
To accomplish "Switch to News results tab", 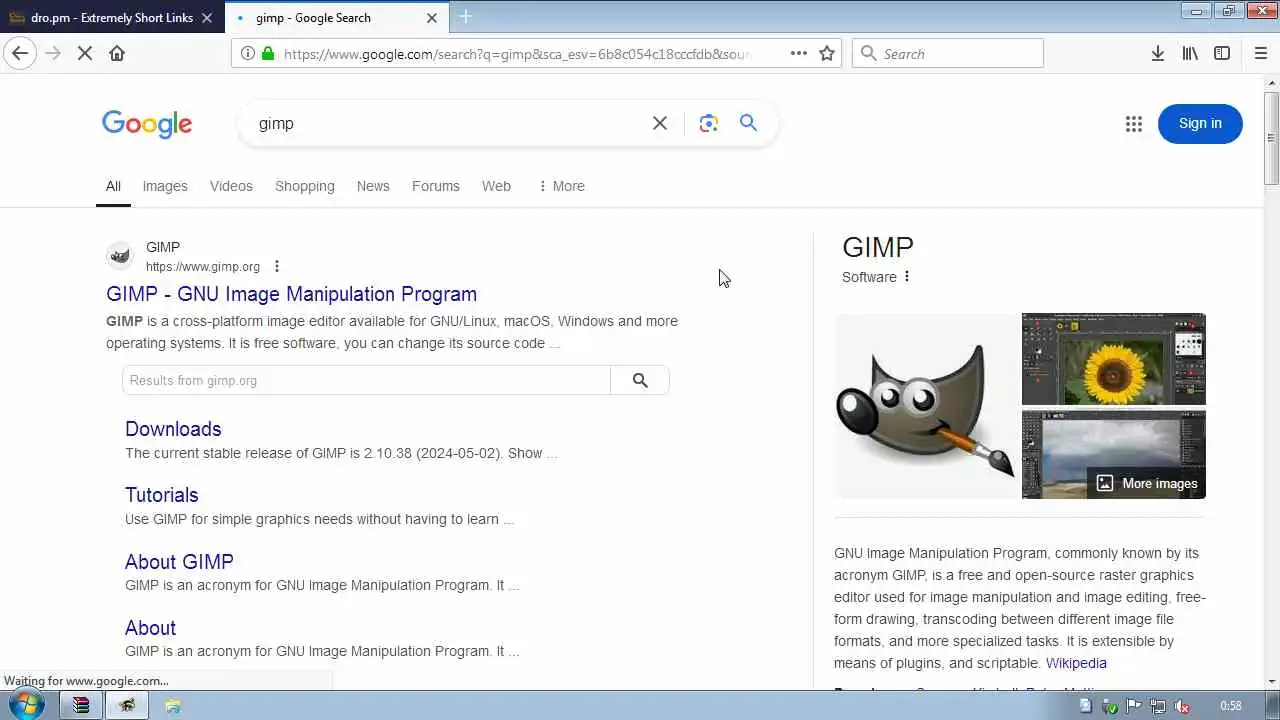I will pos(373,186).
